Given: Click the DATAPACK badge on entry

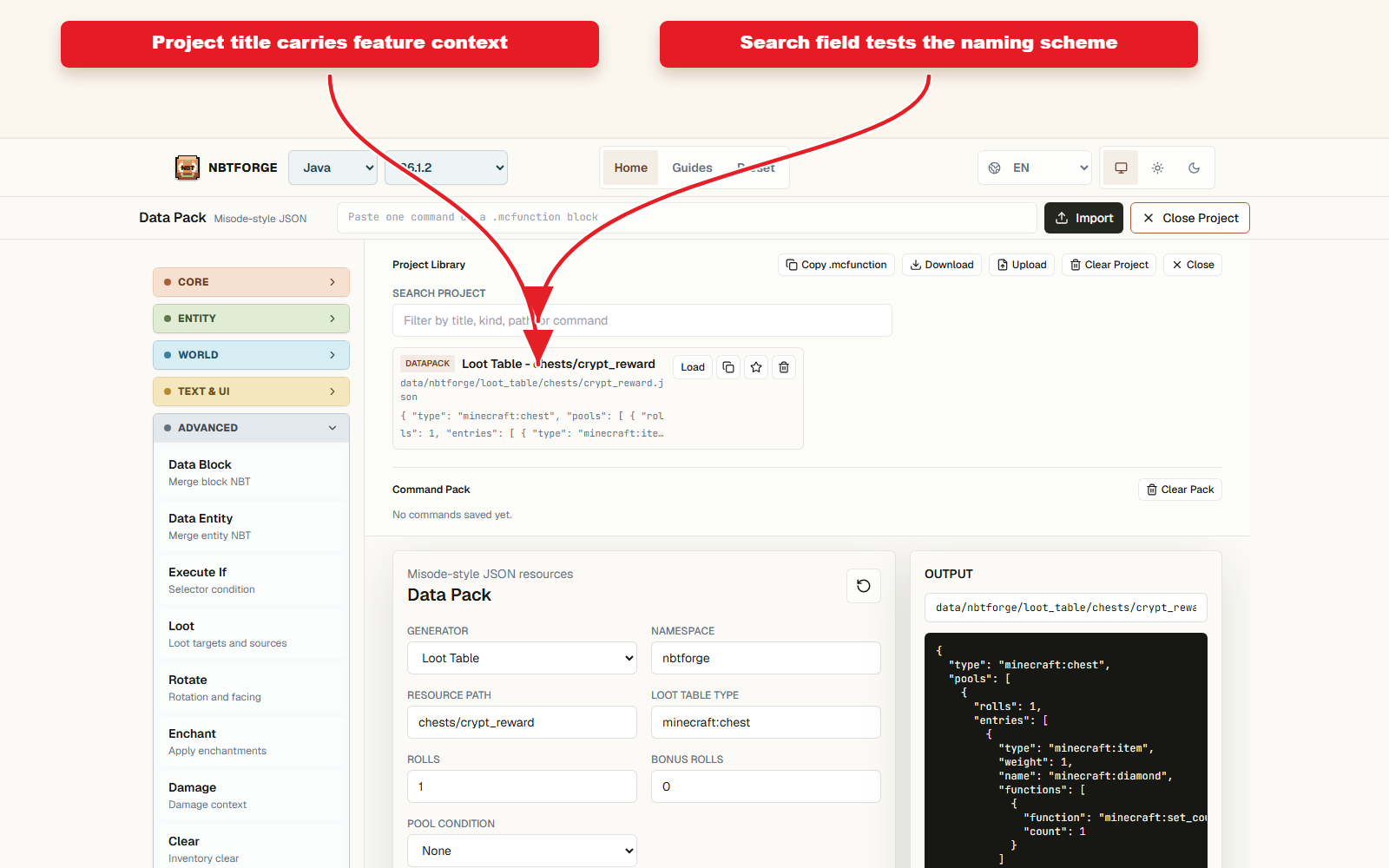Looking at the screenshot, I should 427,364.
